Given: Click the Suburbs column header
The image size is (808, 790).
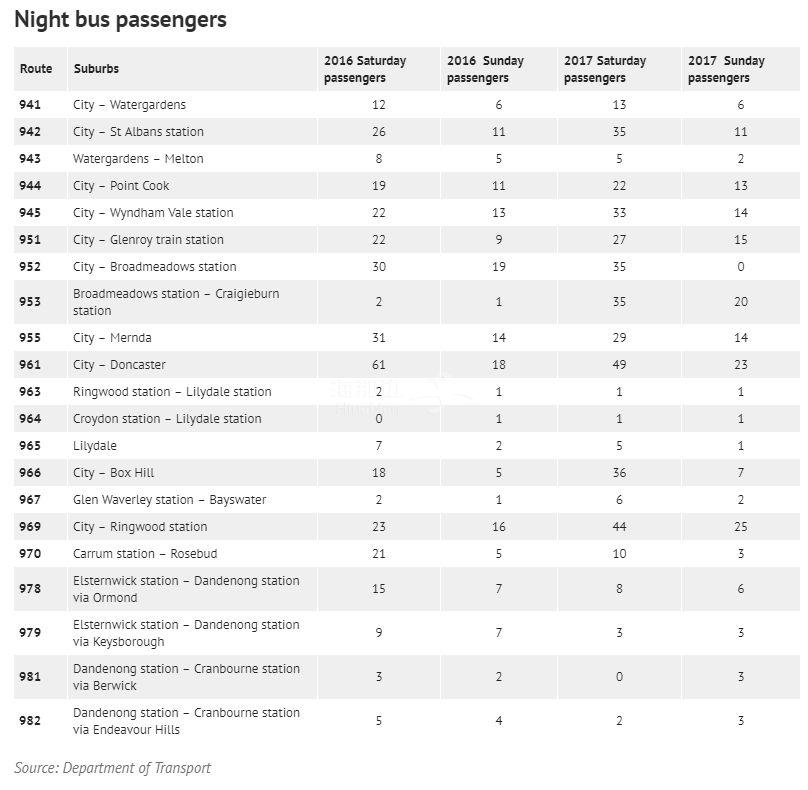Looking at the screenshot, I should (x=96, y=69).
